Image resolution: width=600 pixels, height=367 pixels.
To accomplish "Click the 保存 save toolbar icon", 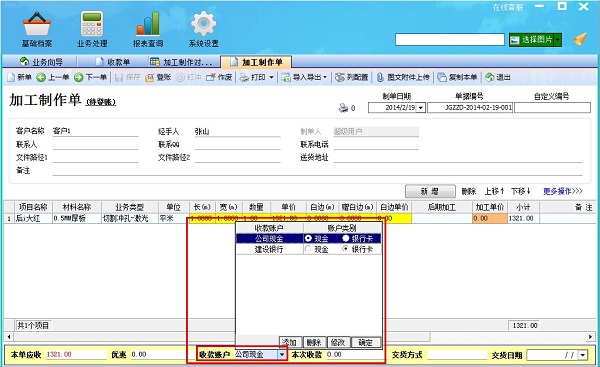I will pos(119,77).
